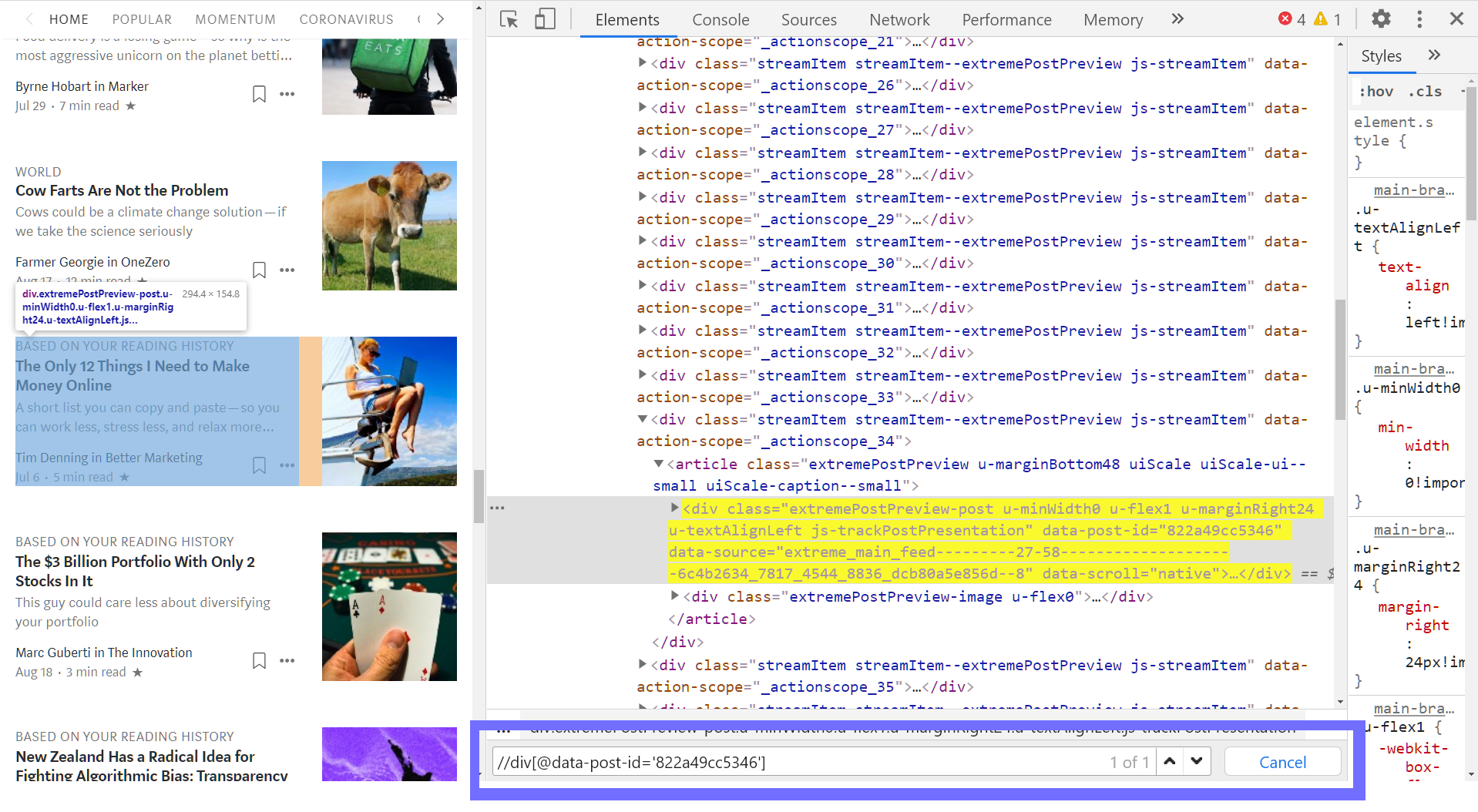
Task: Switch to the Console tab
Action: (721, 20)
